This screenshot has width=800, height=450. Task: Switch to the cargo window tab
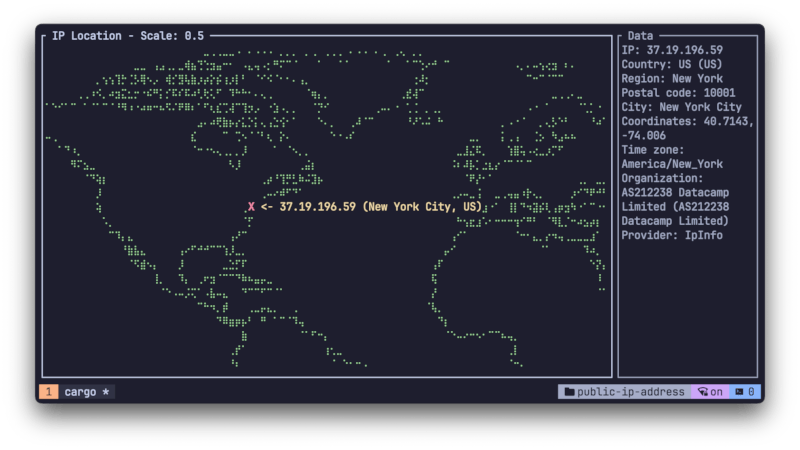pyautogui.click(x=80, y=392)
